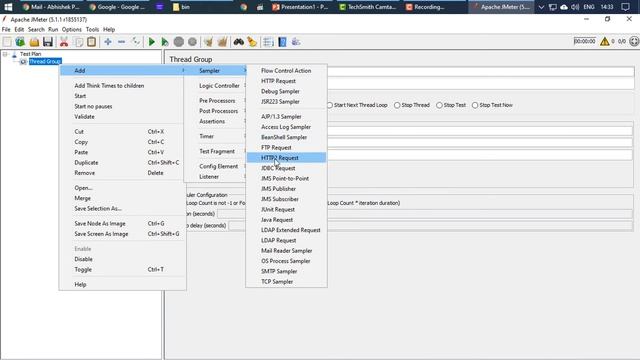Viewport: 640px width, 360px height.
Task: Click the Test Plan flask icon
Action: tap(14, 54)
